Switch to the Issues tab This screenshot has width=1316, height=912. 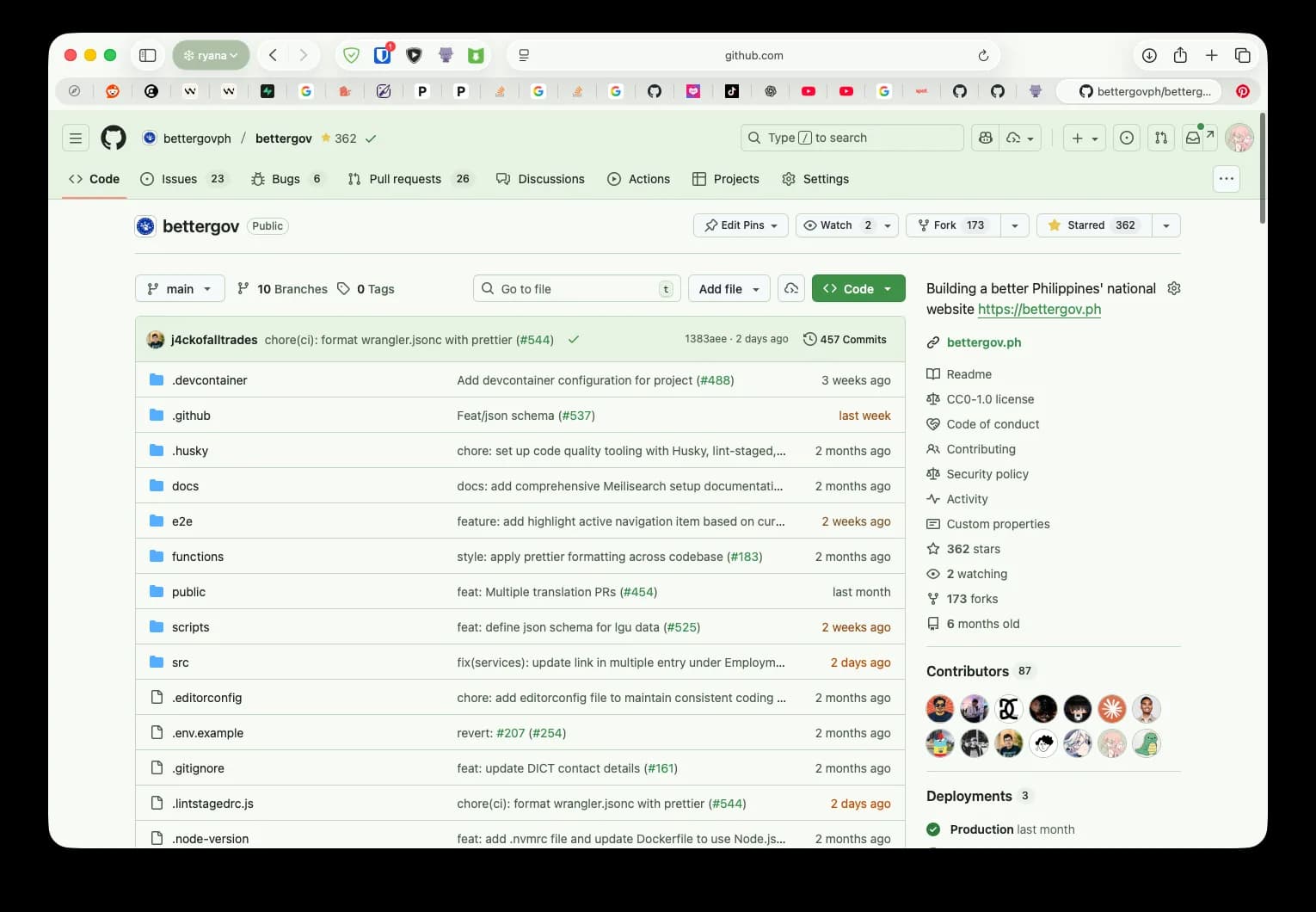pyautogui.click(x=184, y=179)
